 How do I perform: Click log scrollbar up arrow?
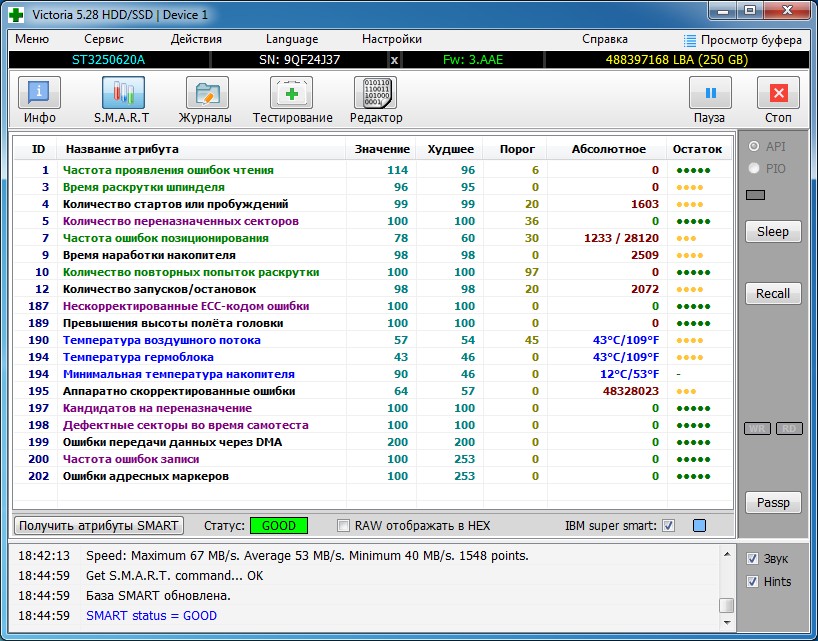pyautogui.click(x=727, y=554)
